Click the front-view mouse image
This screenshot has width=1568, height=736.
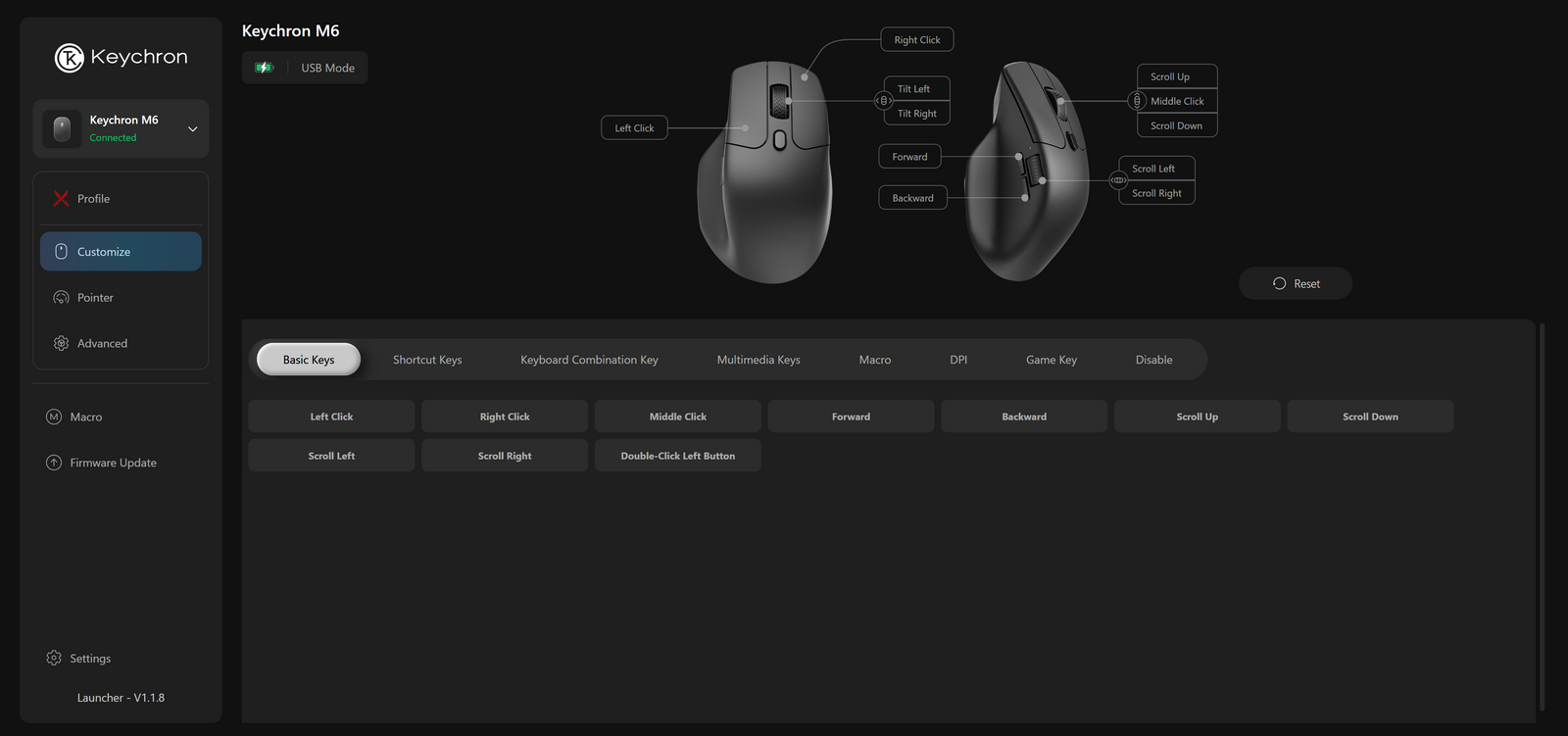pyautogui.click(x=766, y=172)
